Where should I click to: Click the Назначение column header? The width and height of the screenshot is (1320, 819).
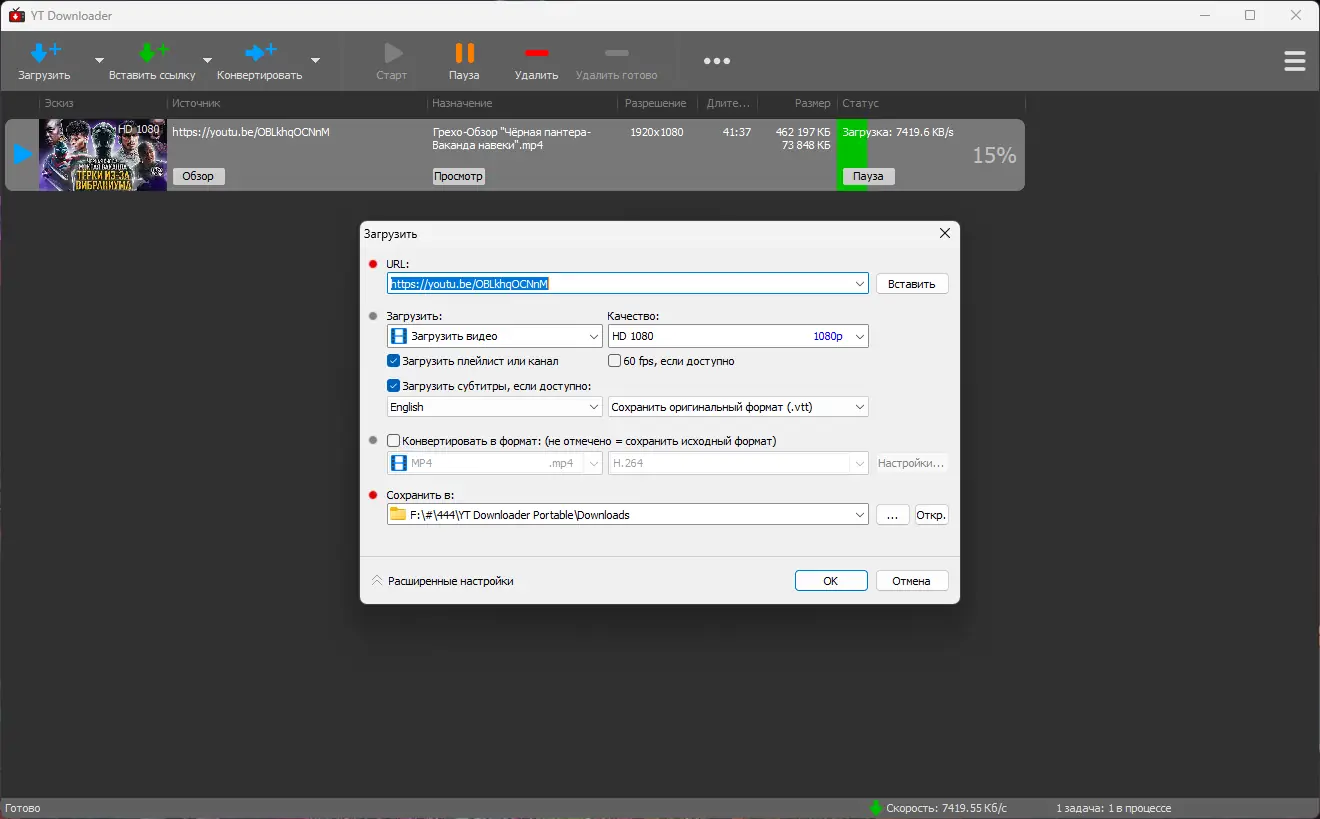pos(462,103)
